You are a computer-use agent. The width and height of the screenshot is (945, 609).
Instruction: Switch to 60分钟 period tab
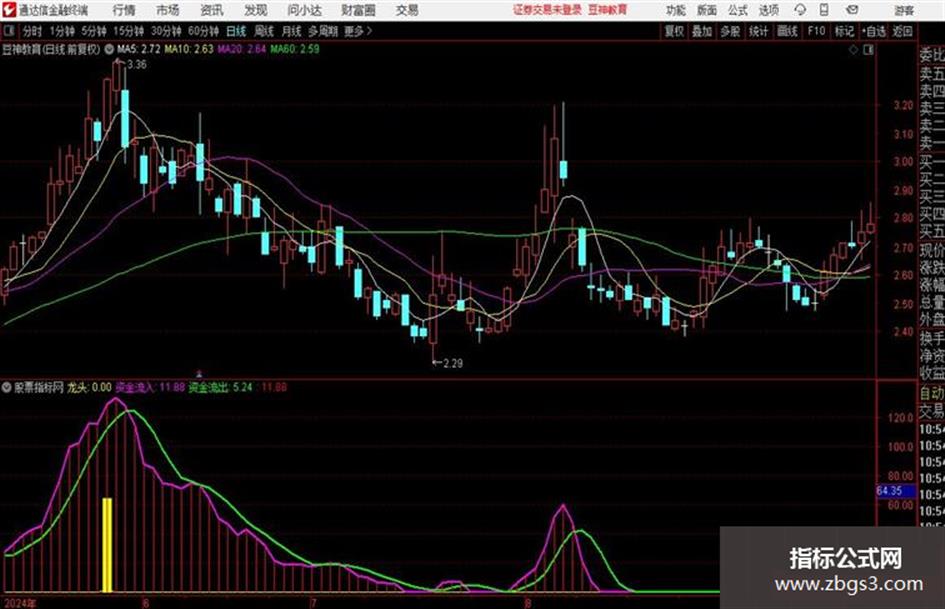click(203, 31)
